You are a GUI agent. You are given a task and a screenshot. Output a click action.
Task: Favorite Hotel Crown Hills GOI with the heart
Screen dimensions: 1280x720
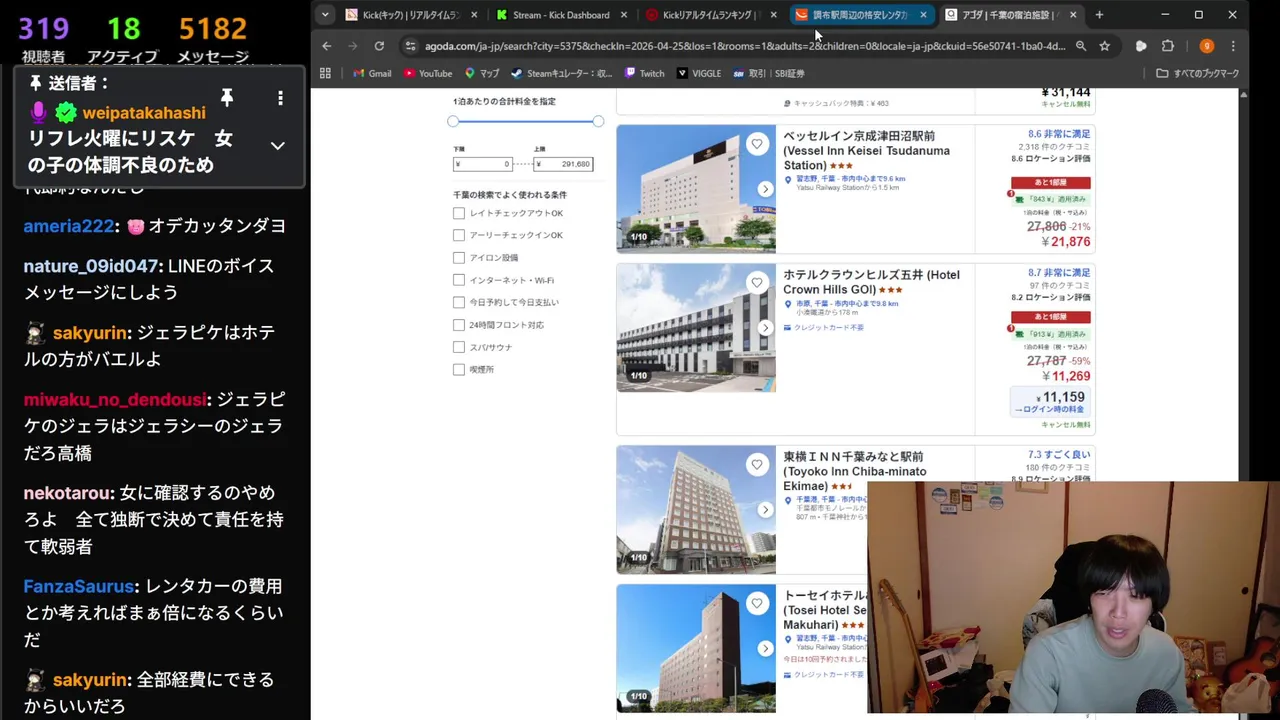tap(757, 283)
